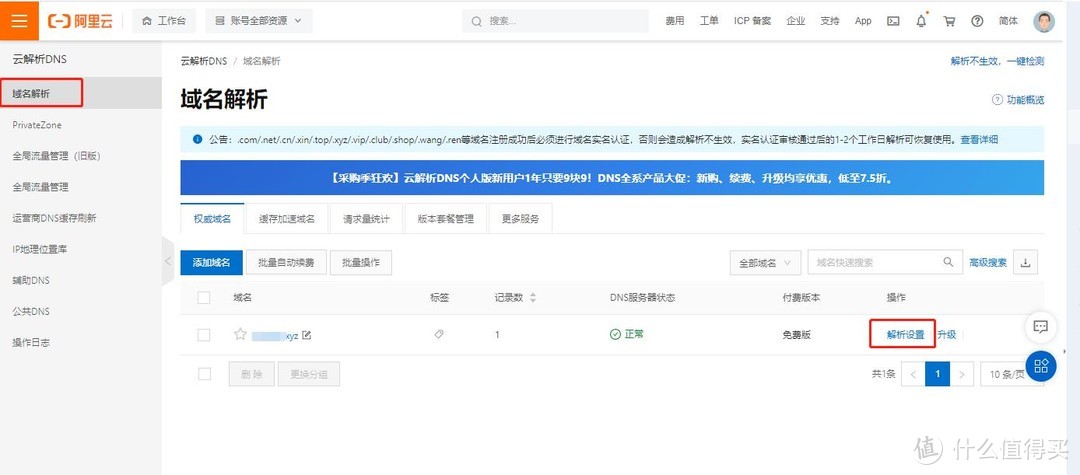
Task: Click the disabled 删除 button
Action: [252, 374]
